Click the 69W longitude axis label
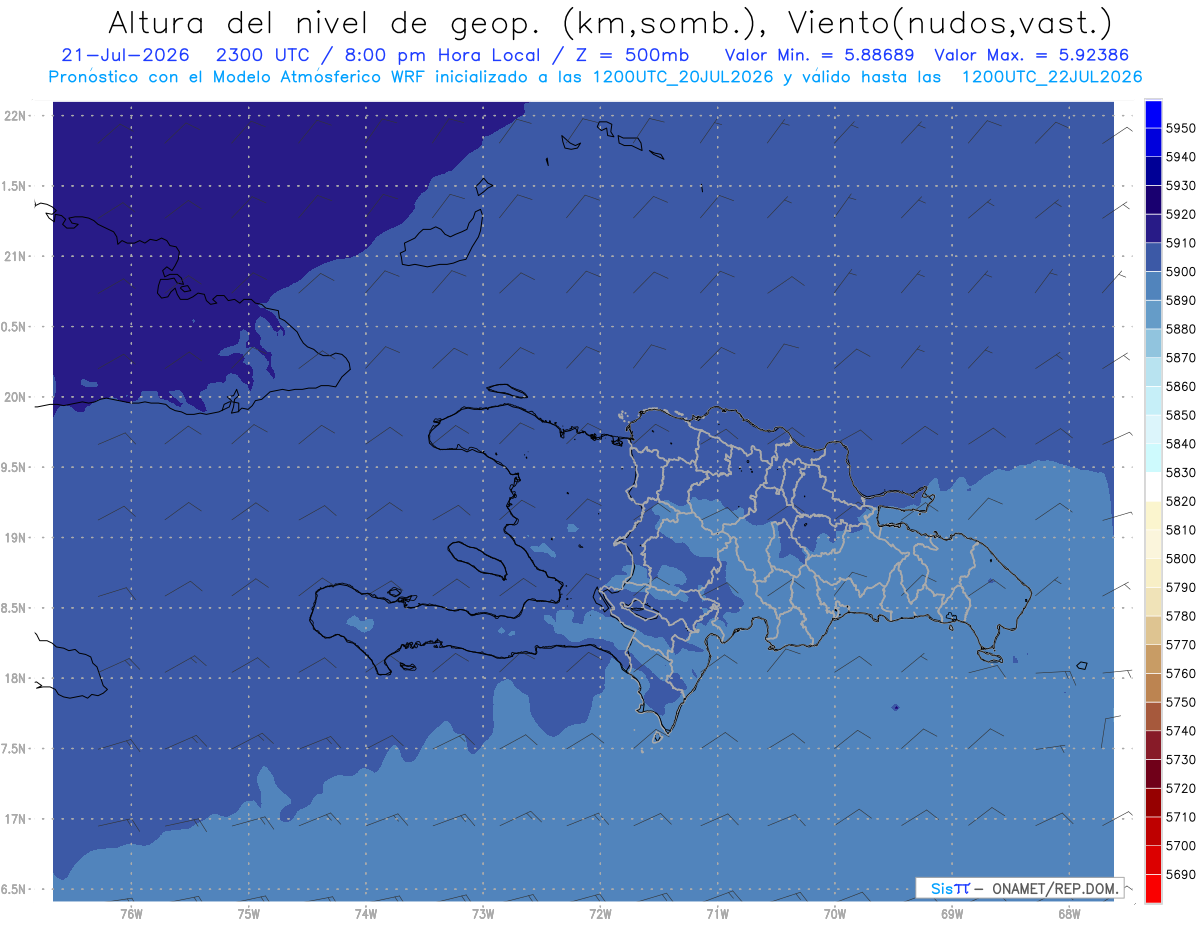The image size is (1200, 927). point(951,914)
